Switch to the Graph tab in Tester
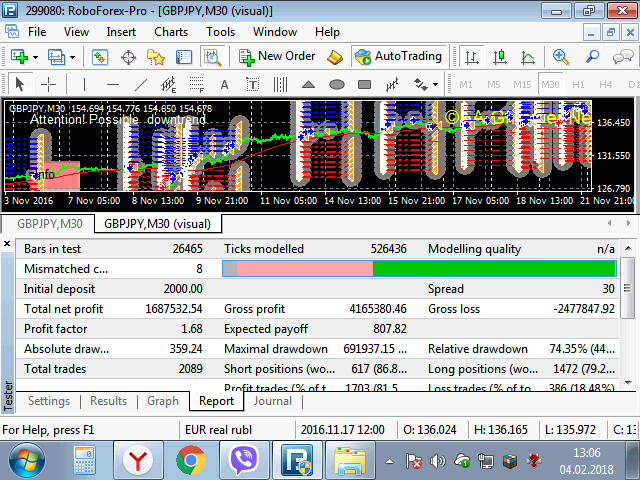The width and height of the screenshot is (640, 480). coord(163,401)
